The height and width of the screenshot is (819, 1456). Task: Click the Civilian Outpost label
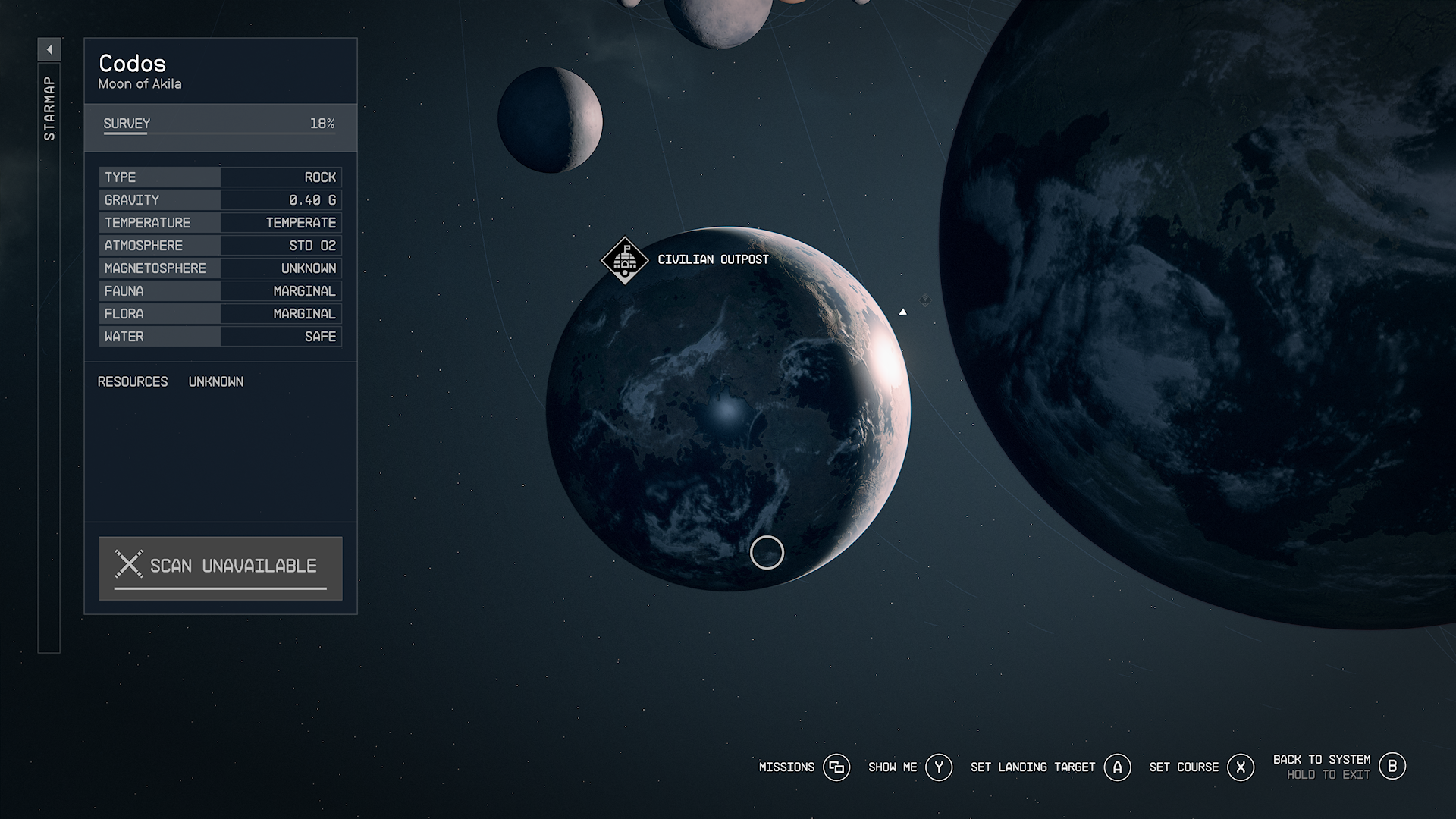point(713,259)
